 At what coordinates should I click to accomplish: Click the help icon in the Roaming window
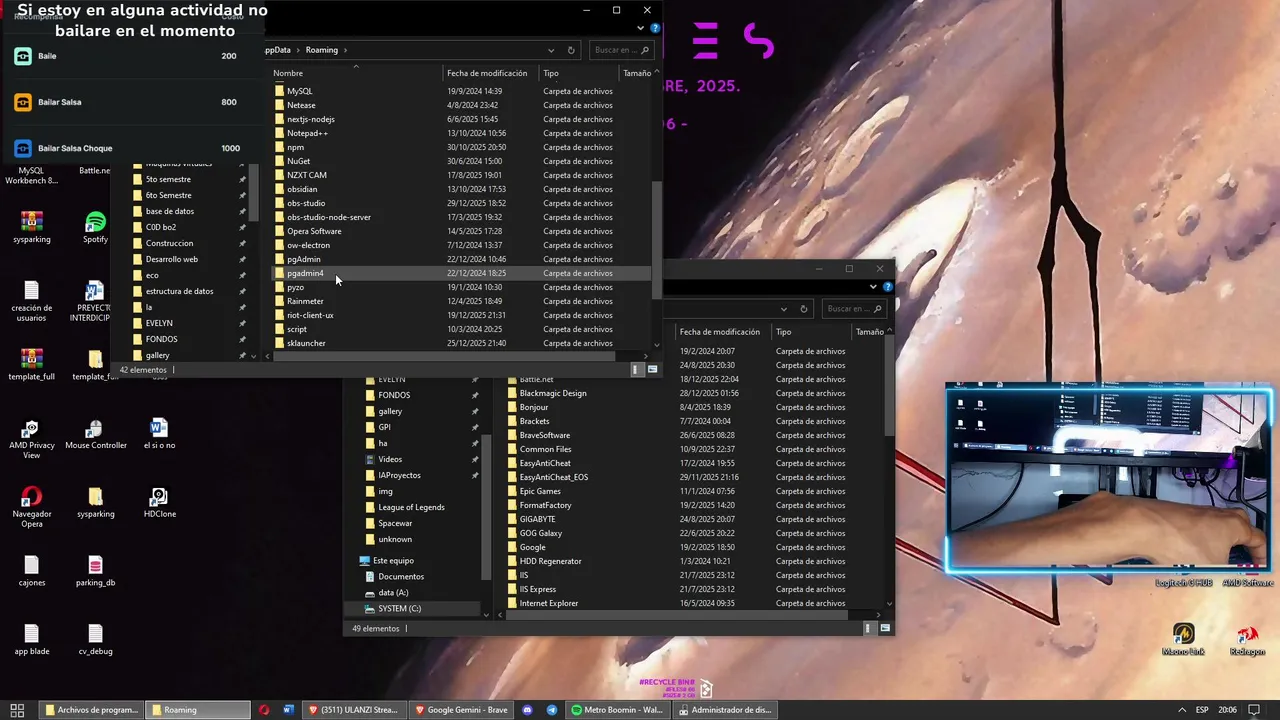(655, 29)
